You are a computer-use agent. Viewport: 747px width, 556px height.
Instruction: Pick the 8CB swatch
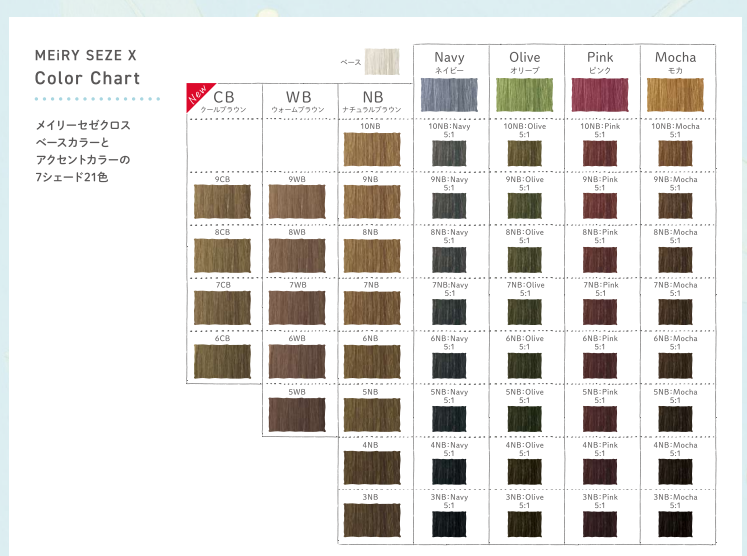point(222,255)
